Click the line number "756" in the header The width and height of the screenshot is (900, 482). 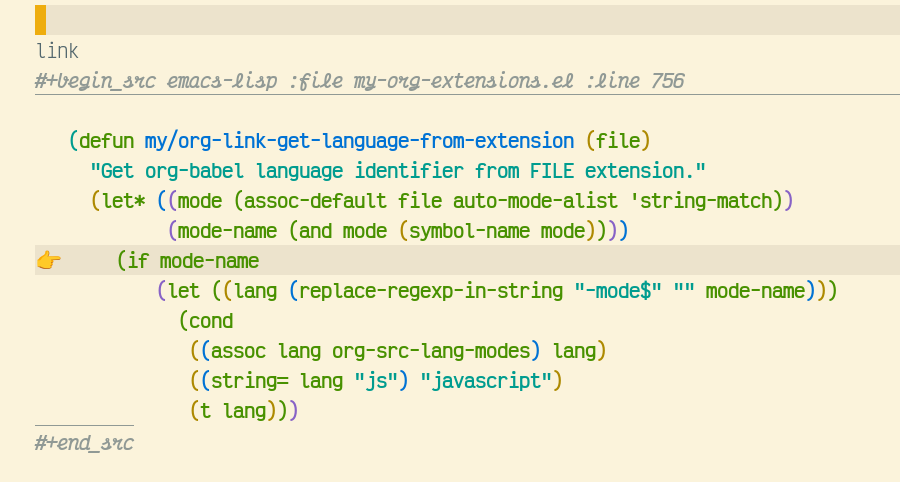[x=668, y=81]
